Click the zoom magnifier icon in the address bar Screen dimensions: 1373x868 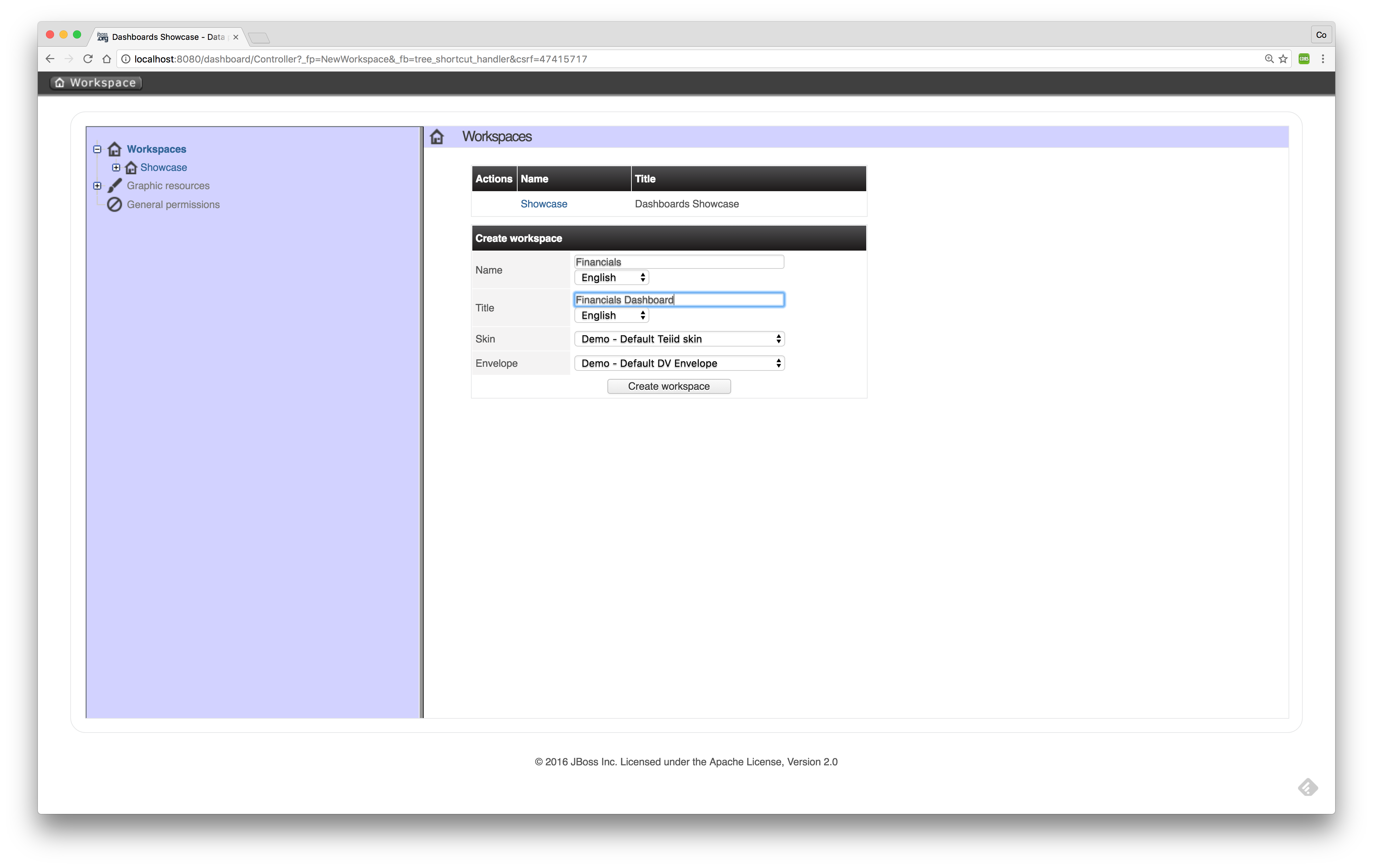coord(1269,59)
